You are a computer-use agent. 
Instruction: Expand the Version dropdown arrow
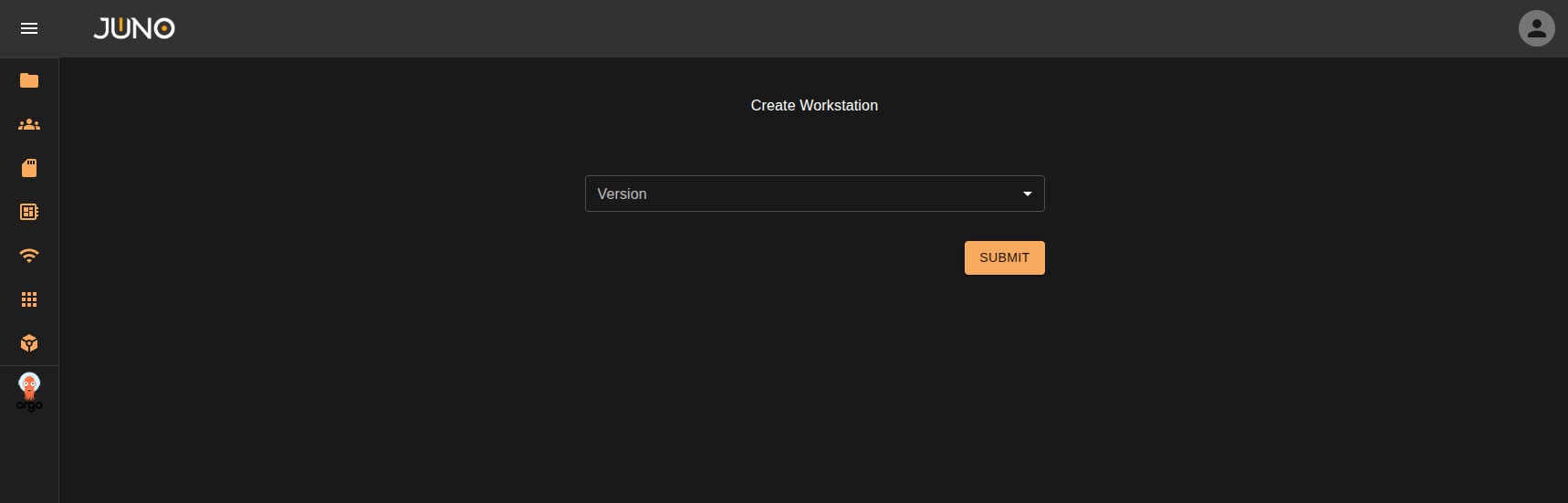[1028, 194]
